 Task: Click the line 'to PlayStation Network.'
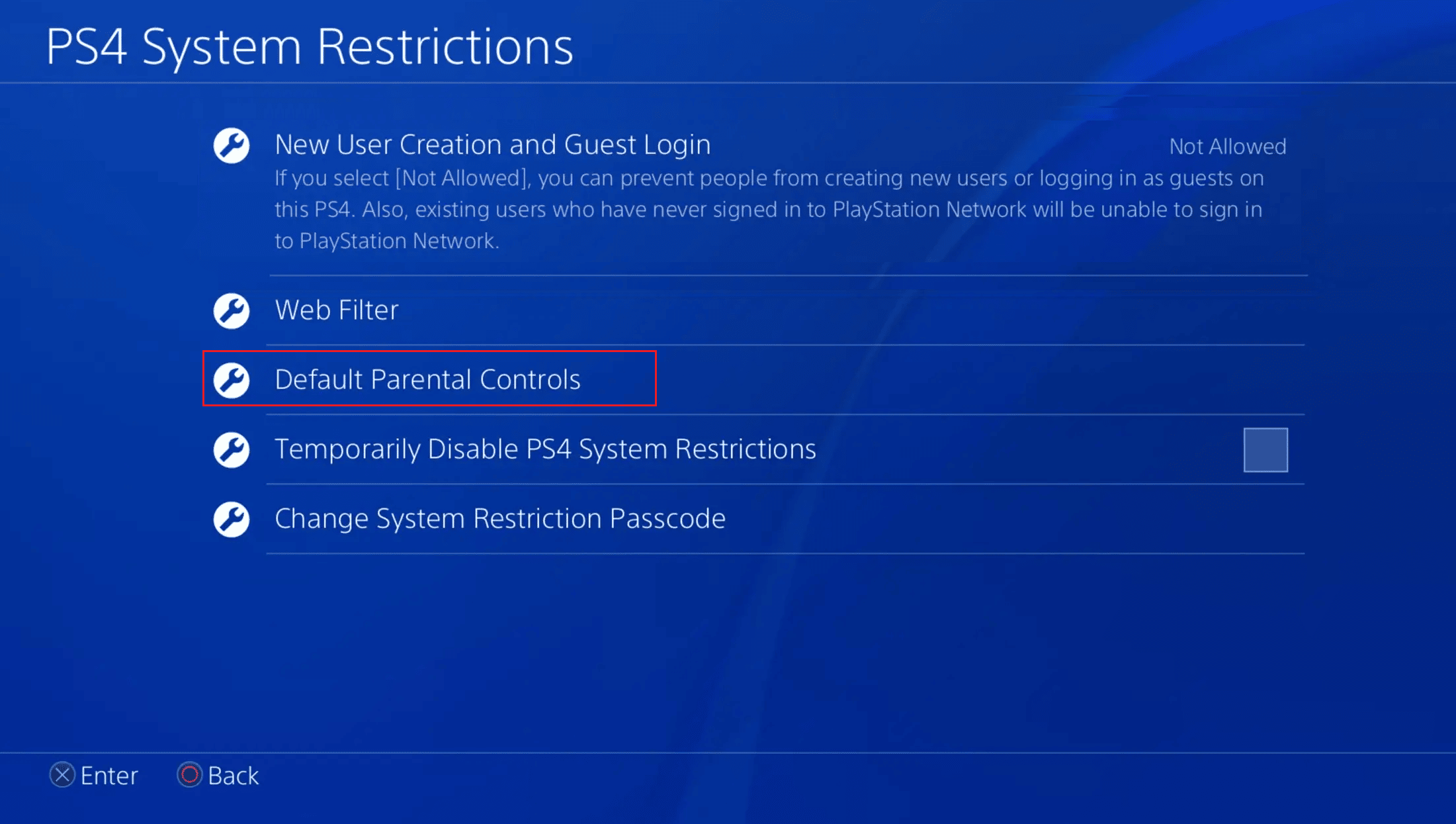point(387,241)
